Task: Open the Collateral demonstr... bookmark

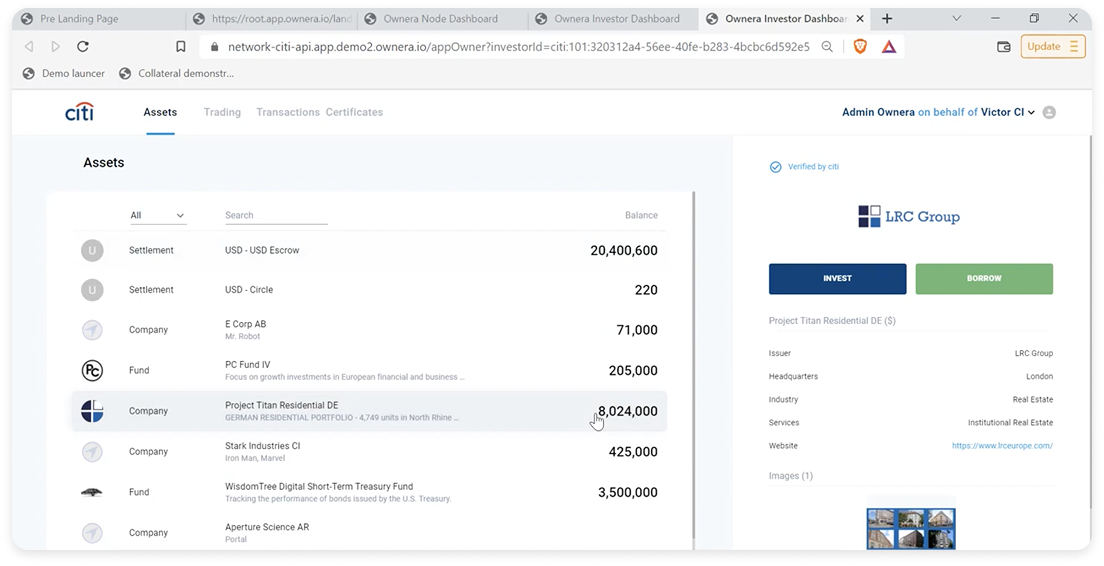Action: point(177,73)
